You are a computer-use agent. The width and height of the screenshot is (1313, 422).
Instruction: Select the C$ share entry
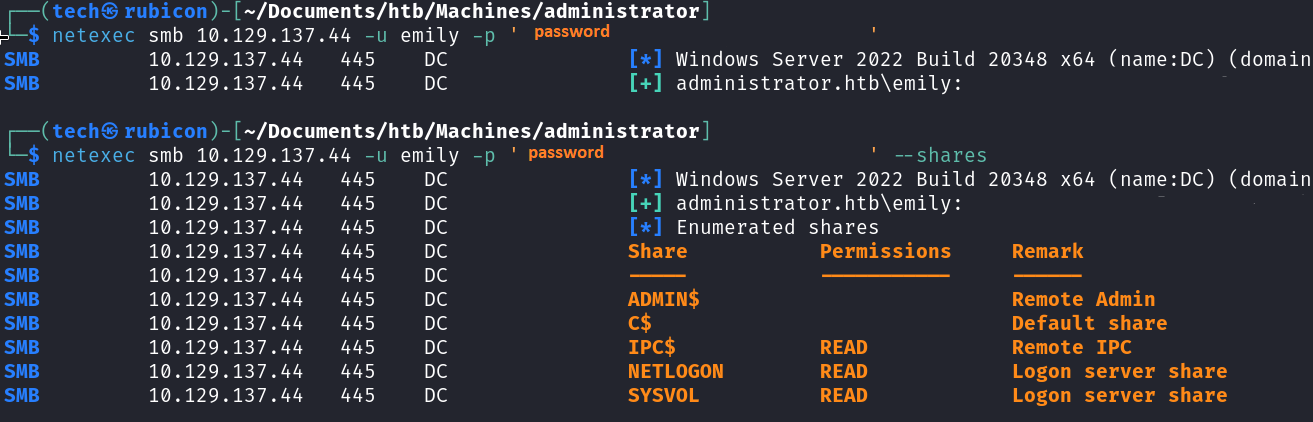pyautogui.click(x=640, y=323)
